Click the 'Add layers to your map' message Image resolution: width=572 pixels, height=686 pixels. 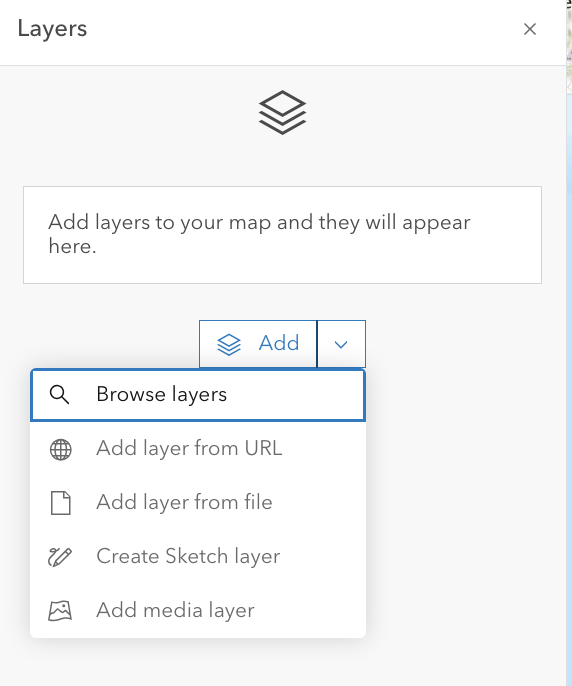coord(282,234)
